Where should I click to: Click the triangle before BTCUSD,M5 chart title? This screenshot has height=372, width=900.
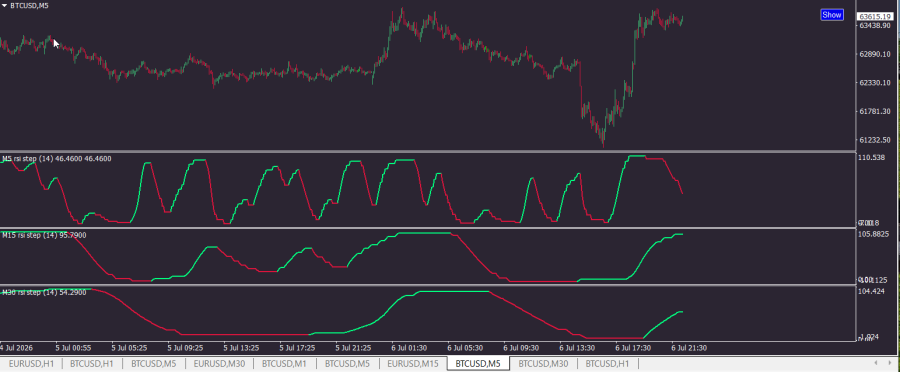click(x=5, y=5)
